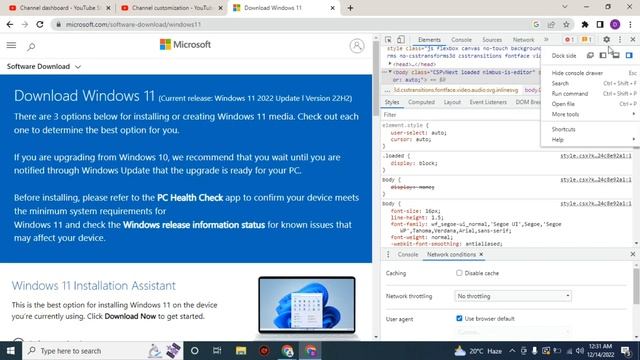
Task: Open File Explorer from the taskbar
Action: pos(241,351)
